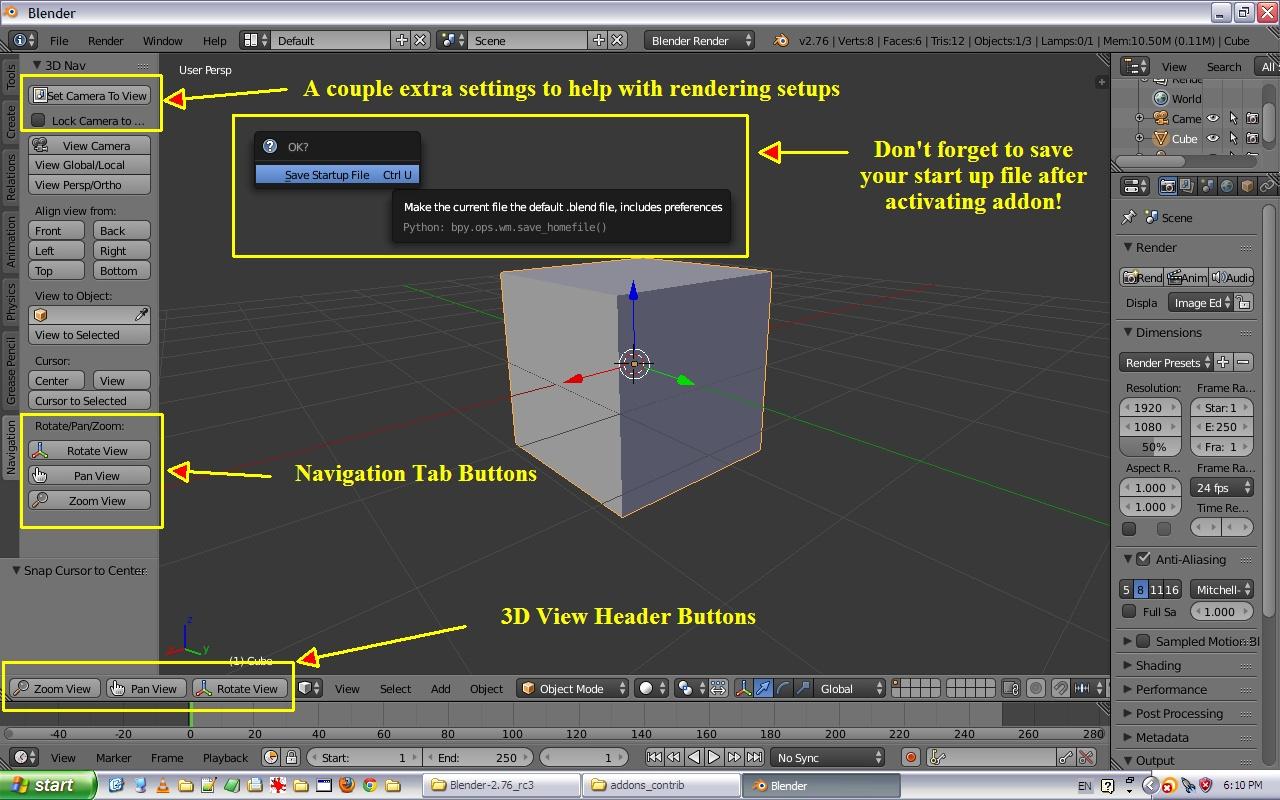Switch to the Animation tab
This screenshot has width=1280, height=800.
11,240
